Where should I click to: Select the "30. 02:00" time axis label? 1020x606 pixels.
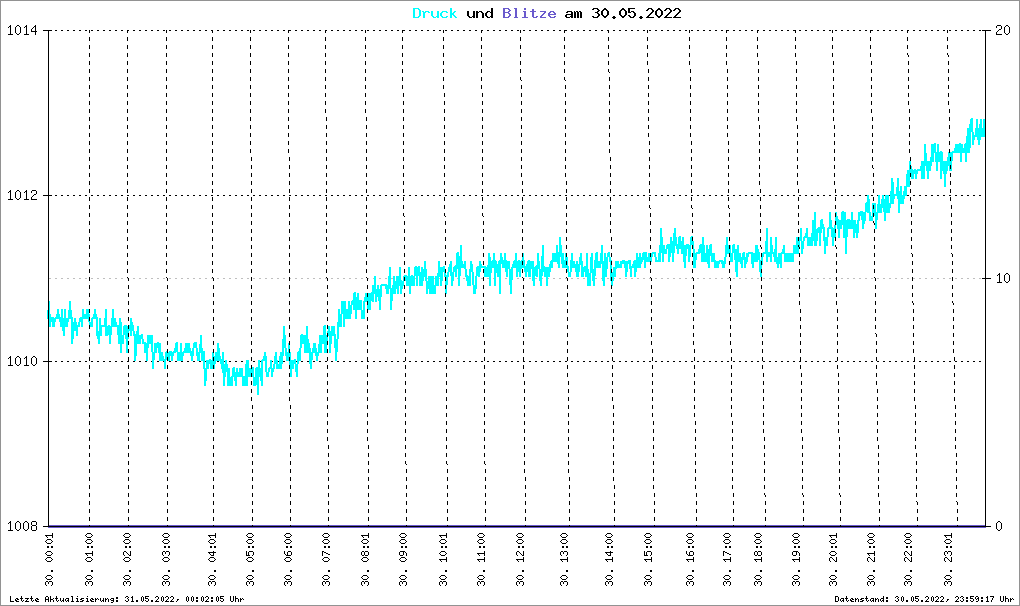coord(128,560)
